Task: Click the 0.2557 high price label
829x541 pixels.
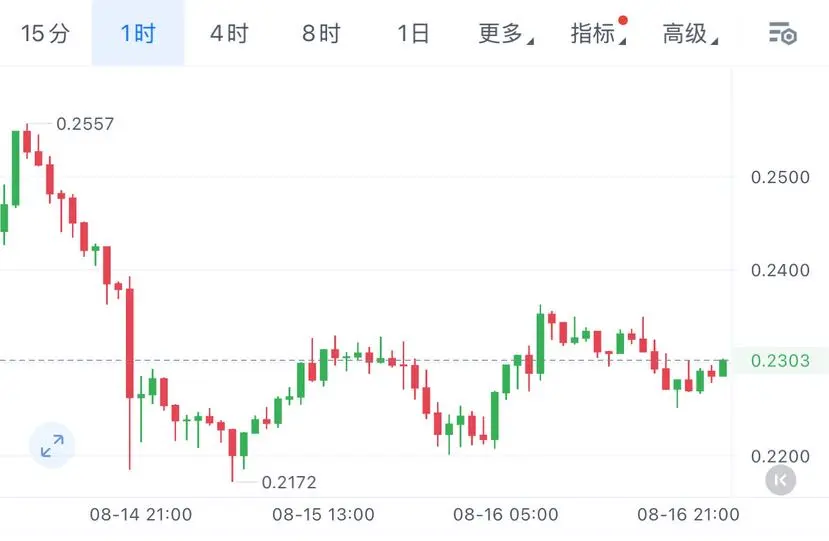Action: click(x=85, y=124)
